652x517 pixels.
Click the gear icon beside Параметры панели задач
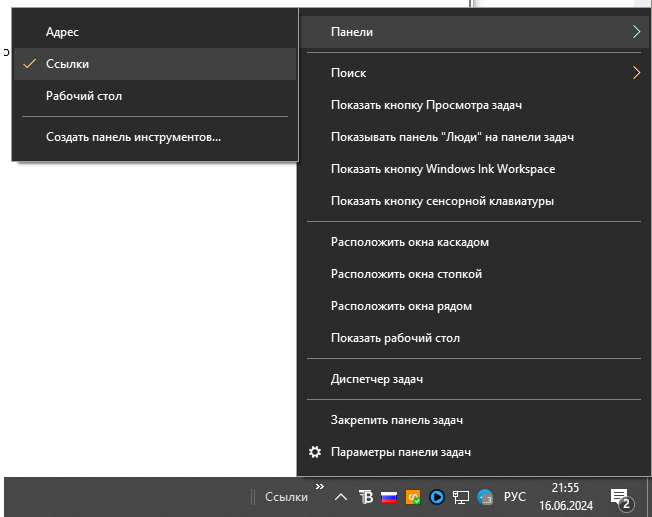pyautogui.click(x=315, y=452)
